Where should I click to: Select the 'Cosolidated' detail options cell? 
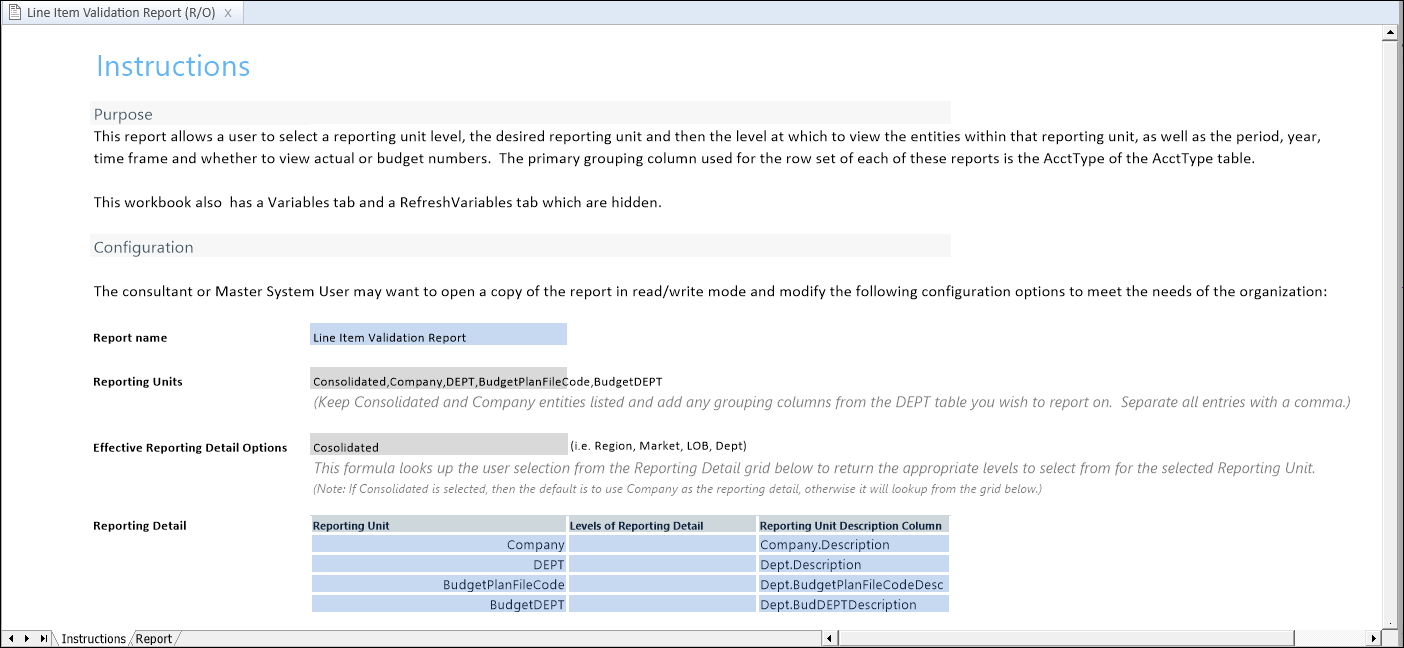pyautogui.click(x=439, y=445)
